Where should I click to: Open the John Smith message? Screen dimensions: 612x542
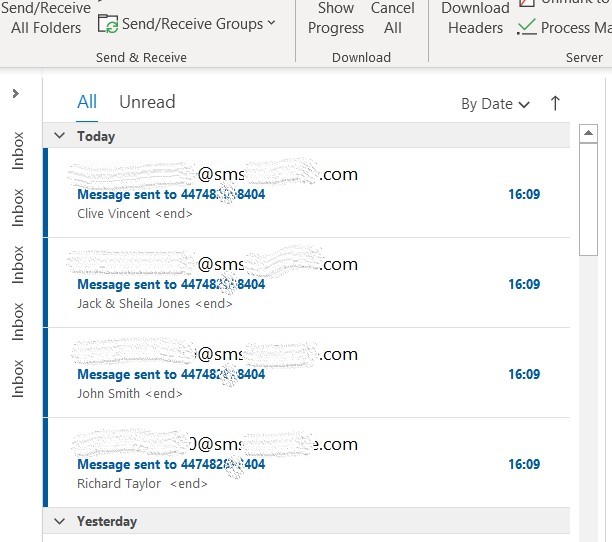tap(306, 373)
